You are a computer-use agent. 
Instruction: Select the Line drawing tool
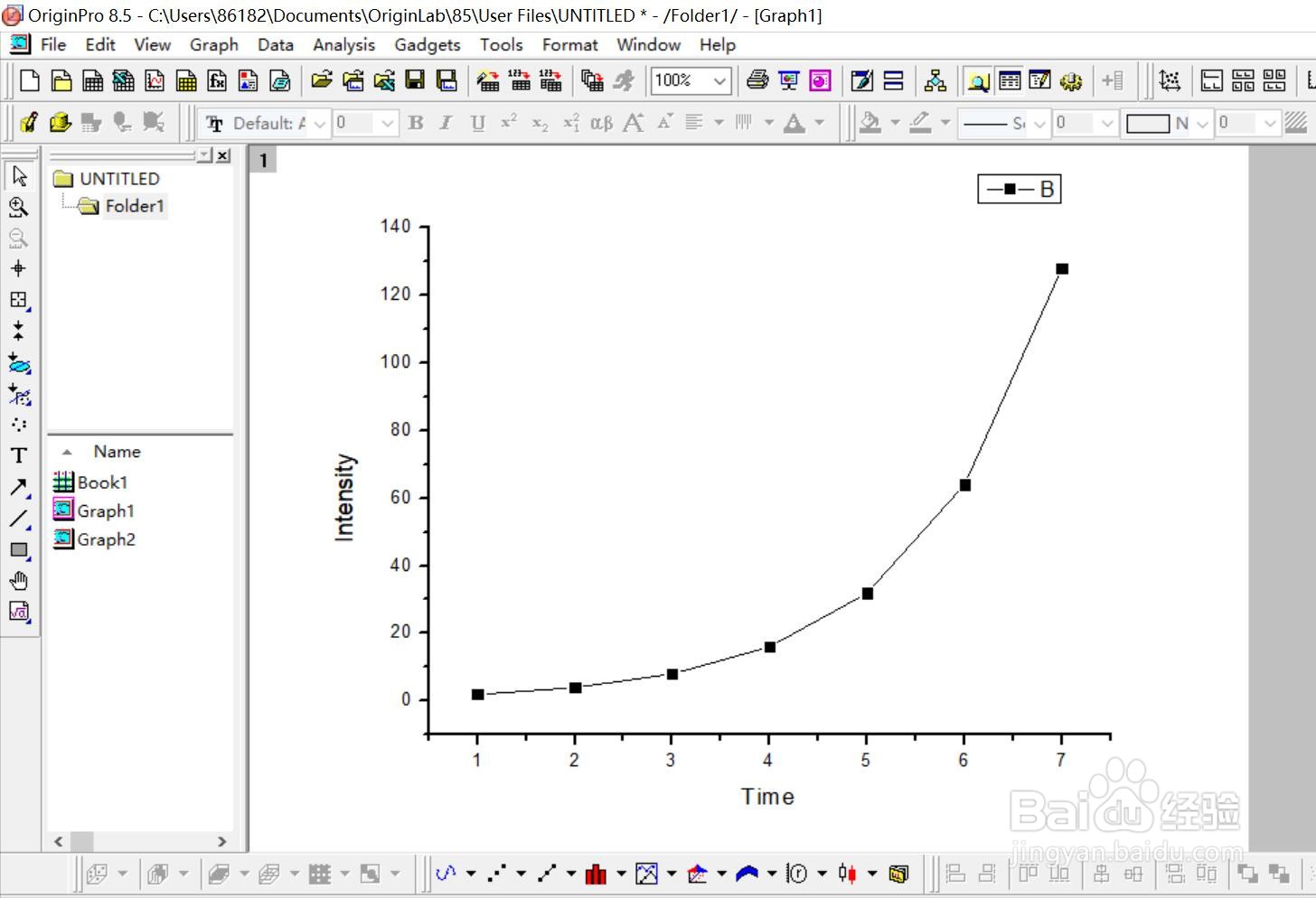pos(19,519)
